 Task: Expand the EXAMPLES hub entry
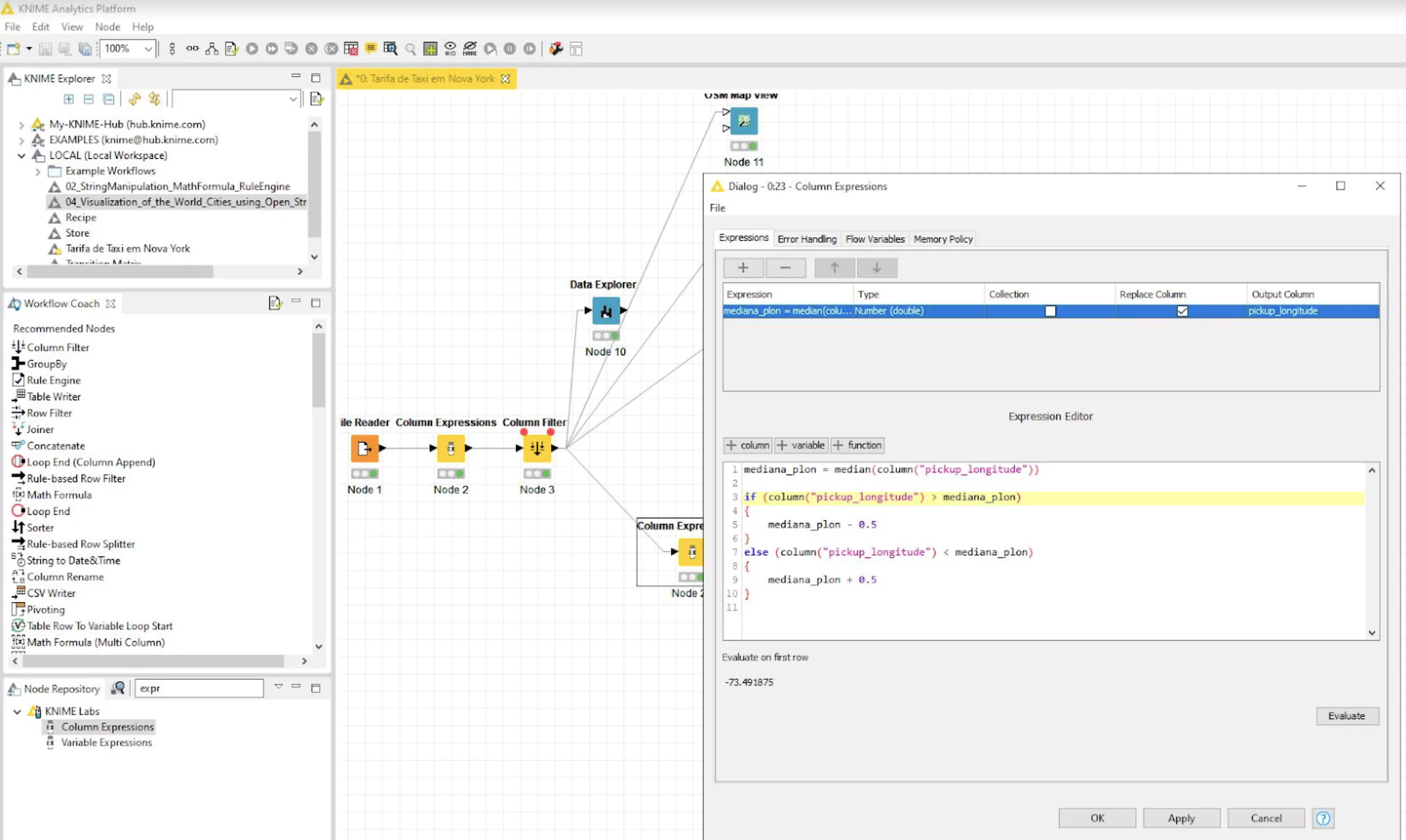[x=21, y=140]
